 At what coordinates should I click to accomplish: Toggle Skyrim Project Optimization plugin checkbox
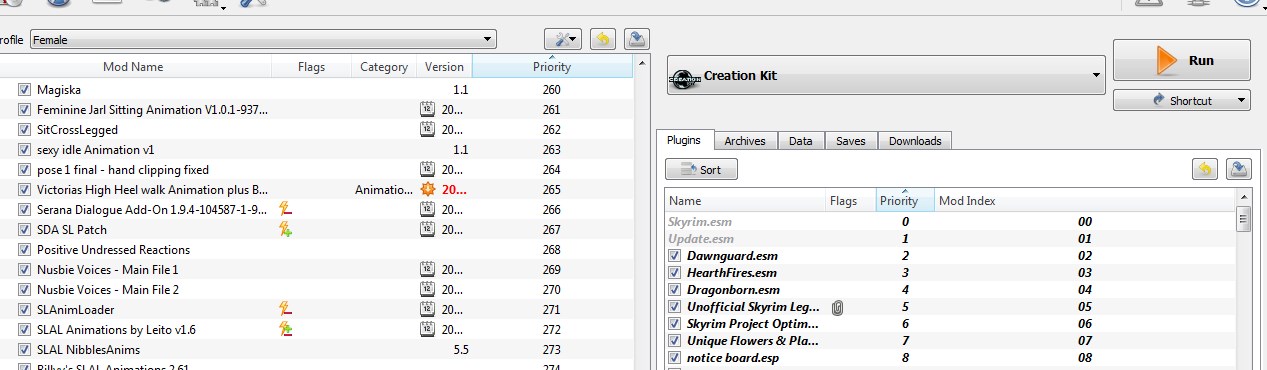pyautogui.click(x=675, y=324)
